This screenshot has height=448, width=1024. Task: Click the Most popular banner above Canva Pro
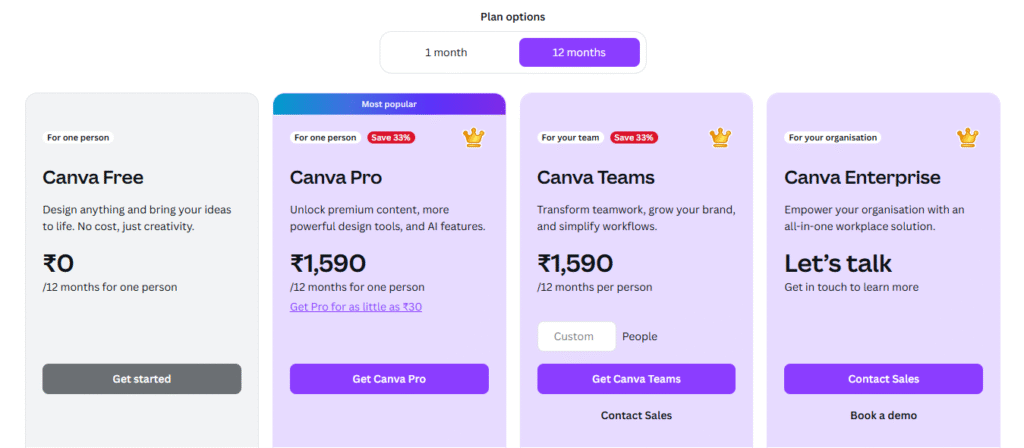click(x=389, y=104)
